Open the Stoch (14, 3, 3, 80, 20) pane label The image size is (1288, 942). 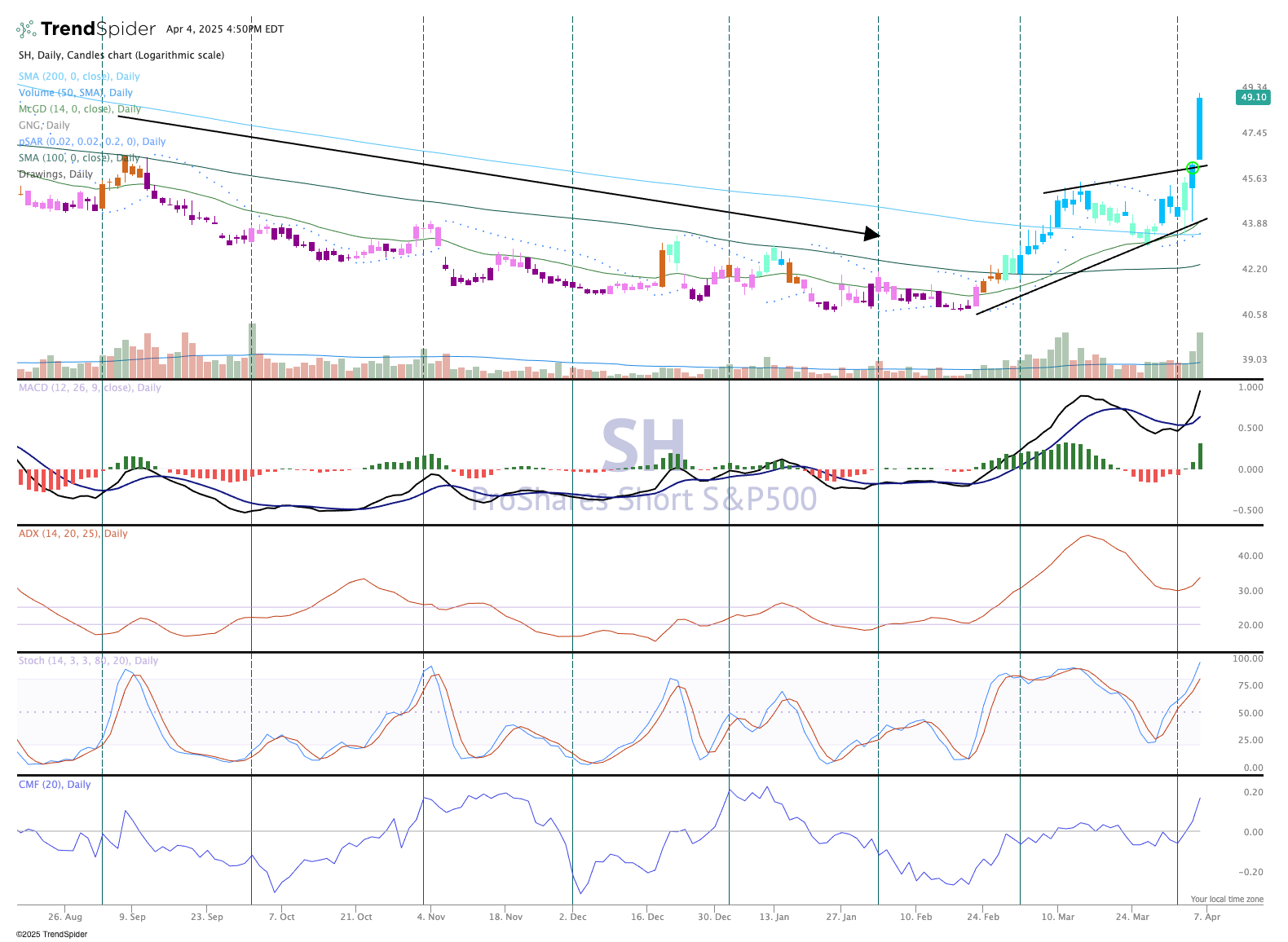tap(88, 661)
